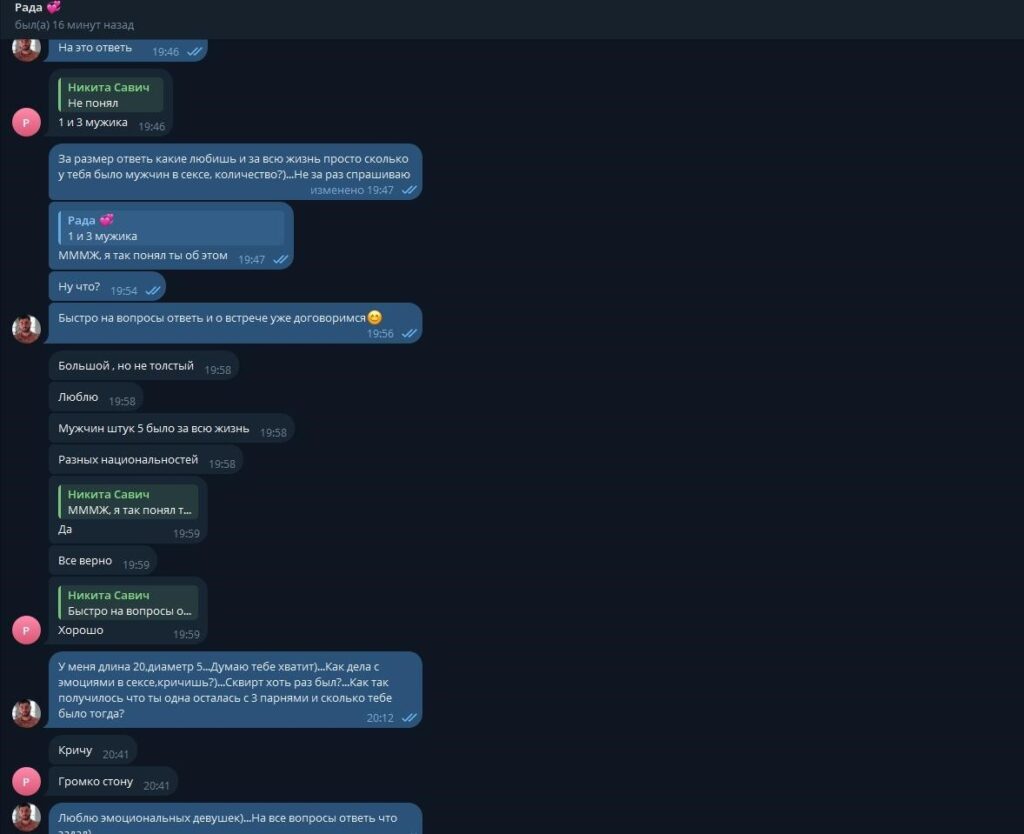Click sender photo avatar at the bottom of chat
This screenshot has height=834, width=1024.
[26, 817]
